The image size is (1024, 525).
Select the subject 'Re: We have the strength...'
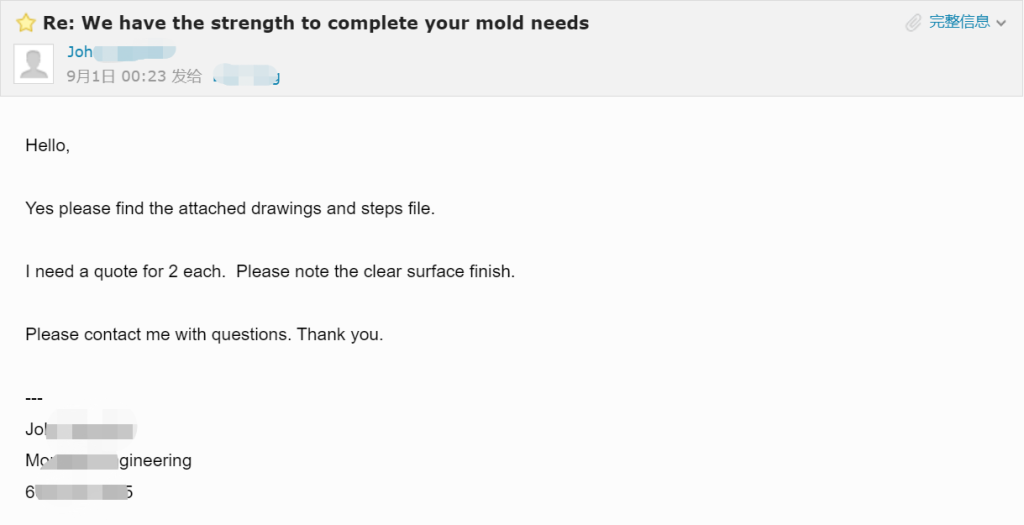(x=315, y=24)
